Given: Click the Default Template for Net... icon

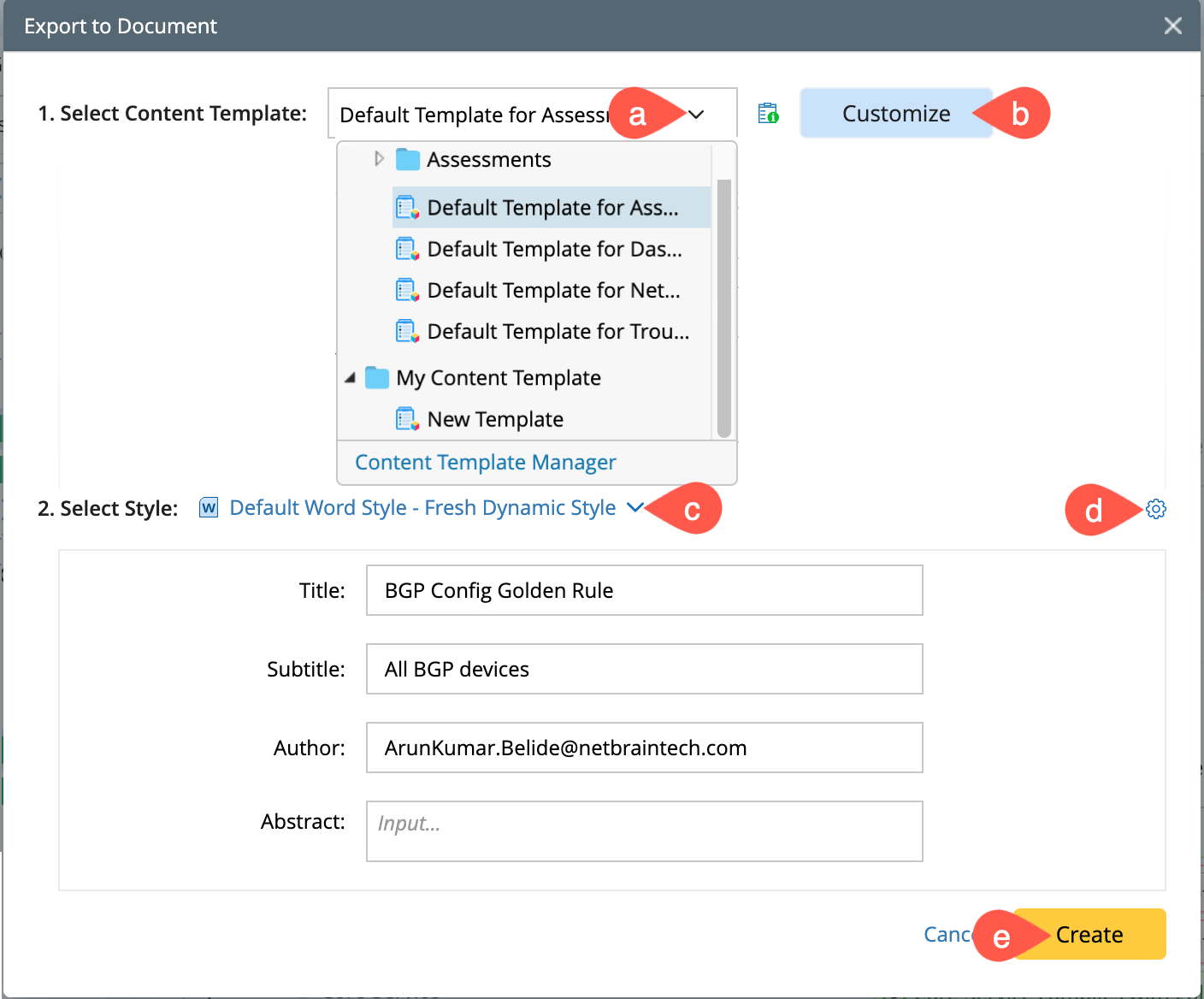Looking at the screenshot, I should point(407,291).
